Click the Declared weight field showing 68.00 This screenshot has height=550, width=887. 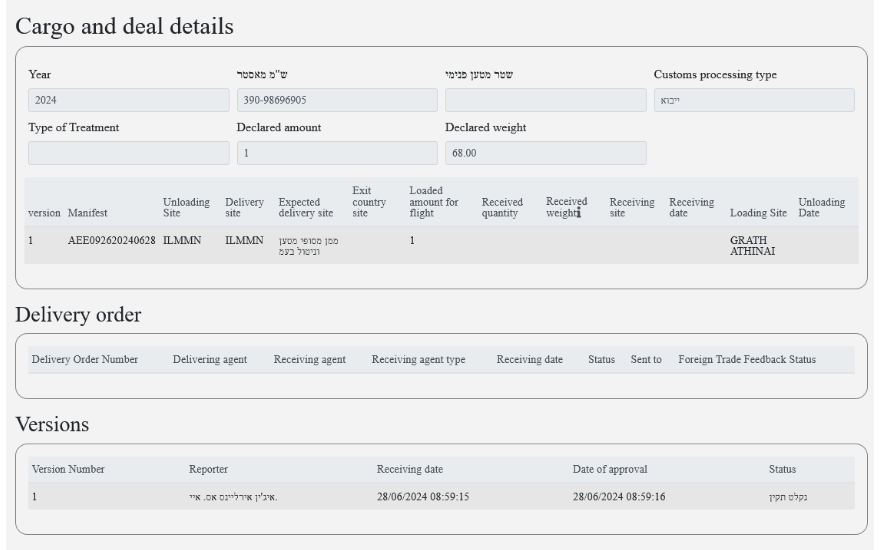[x=545, y=153]
